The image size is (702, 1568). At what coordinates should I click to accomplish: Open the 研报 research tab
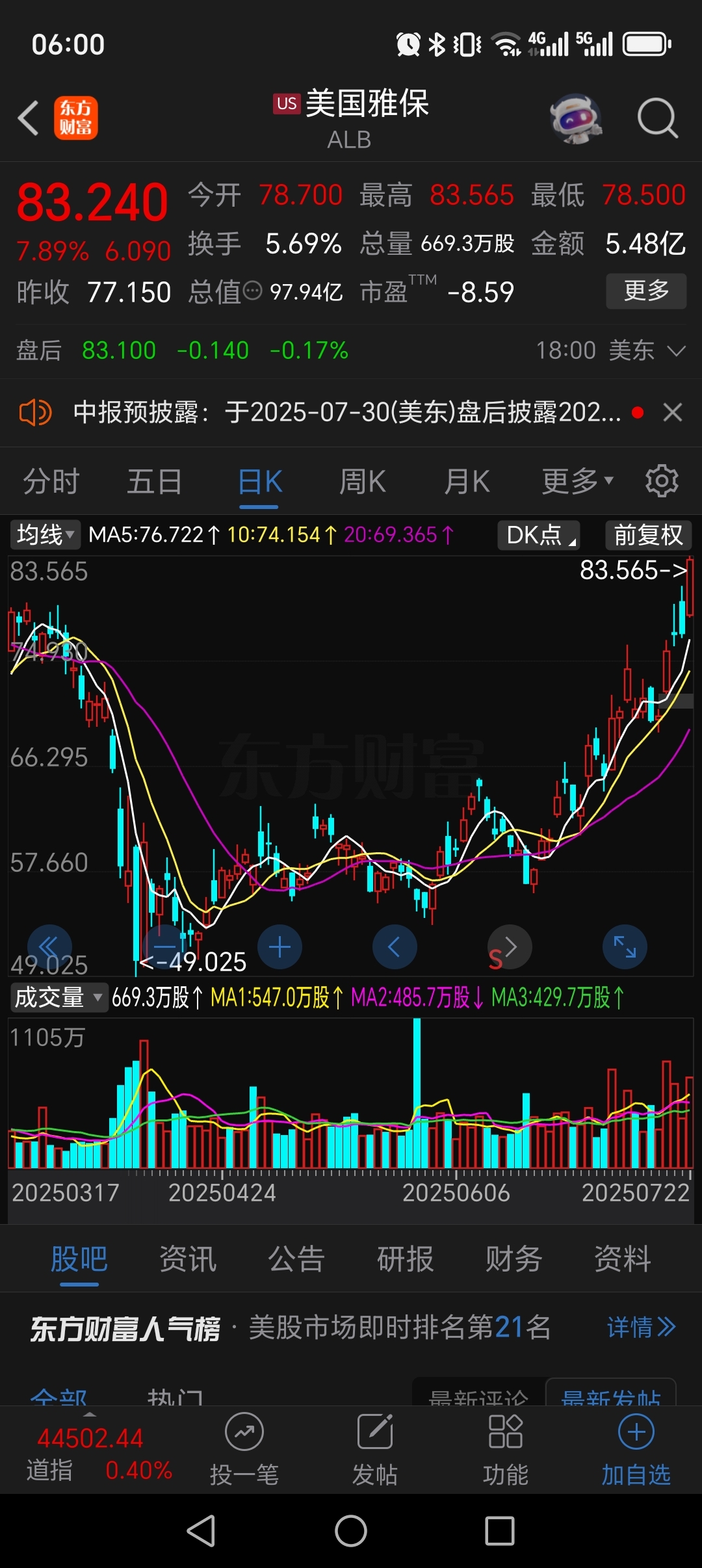pos(406,1259)
